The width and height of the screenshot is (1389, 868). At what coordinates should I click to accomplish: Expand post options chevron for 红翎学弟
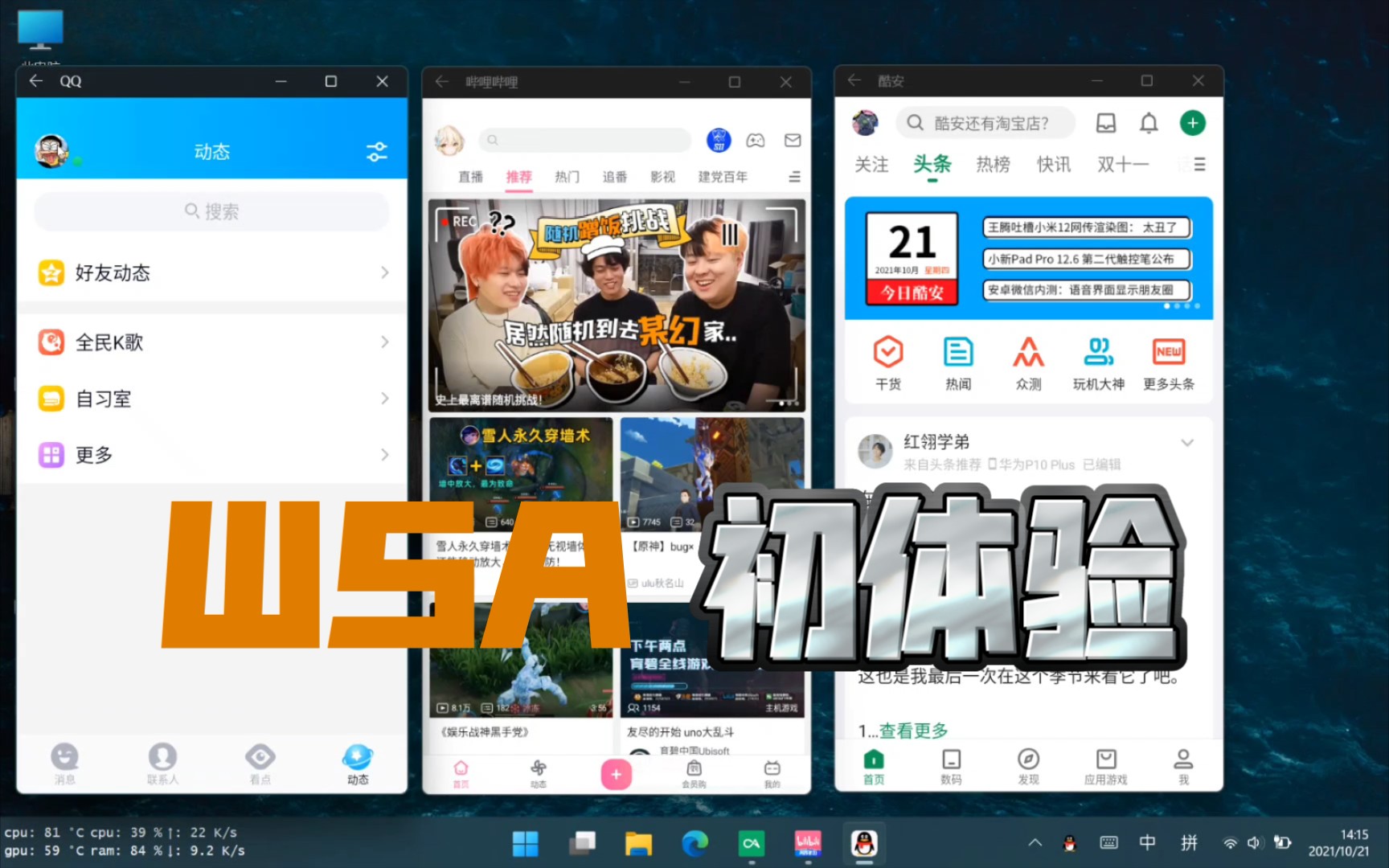click(x=1187, y=443)
